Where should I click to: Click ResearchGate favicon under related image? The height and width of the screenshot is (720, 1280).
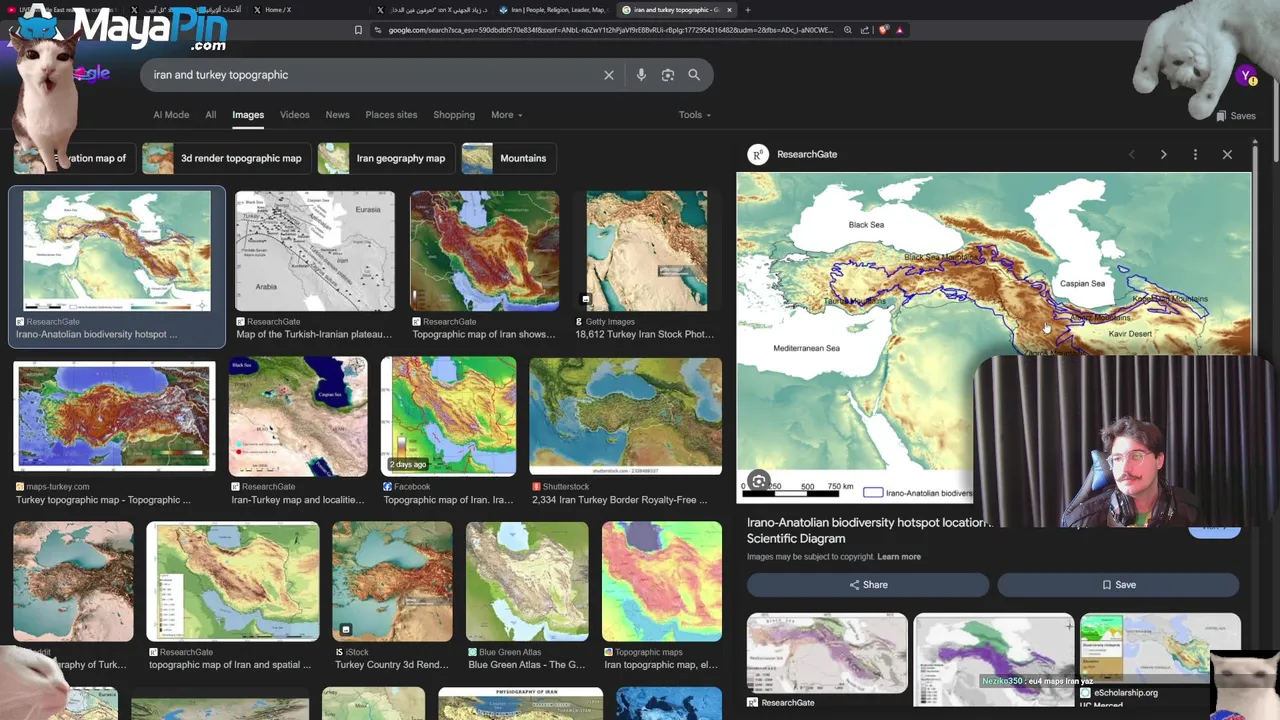(752, 703)
